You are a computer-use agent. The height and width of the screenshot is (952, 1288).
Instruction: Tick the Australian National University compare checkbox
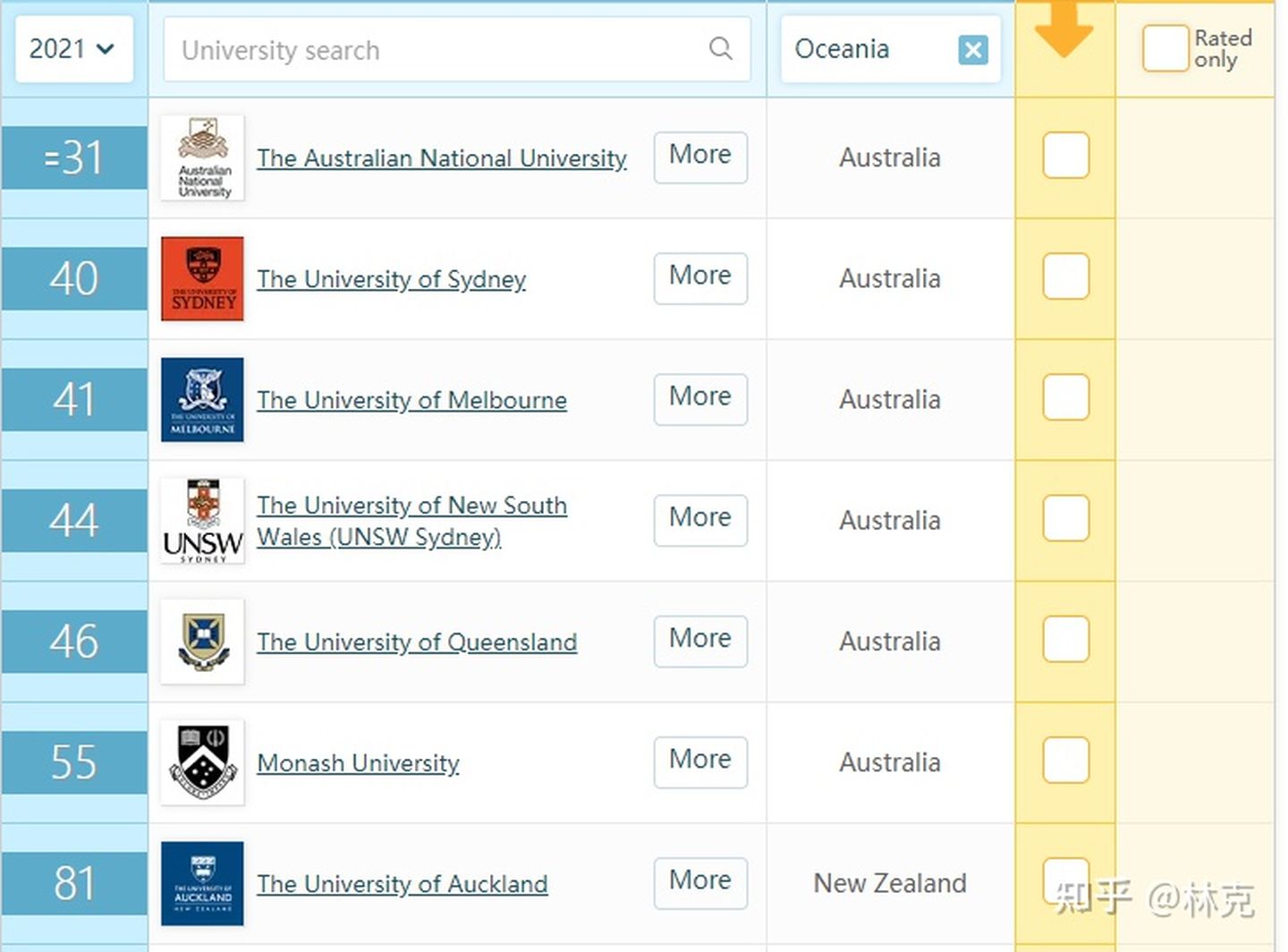point(1065,155)
